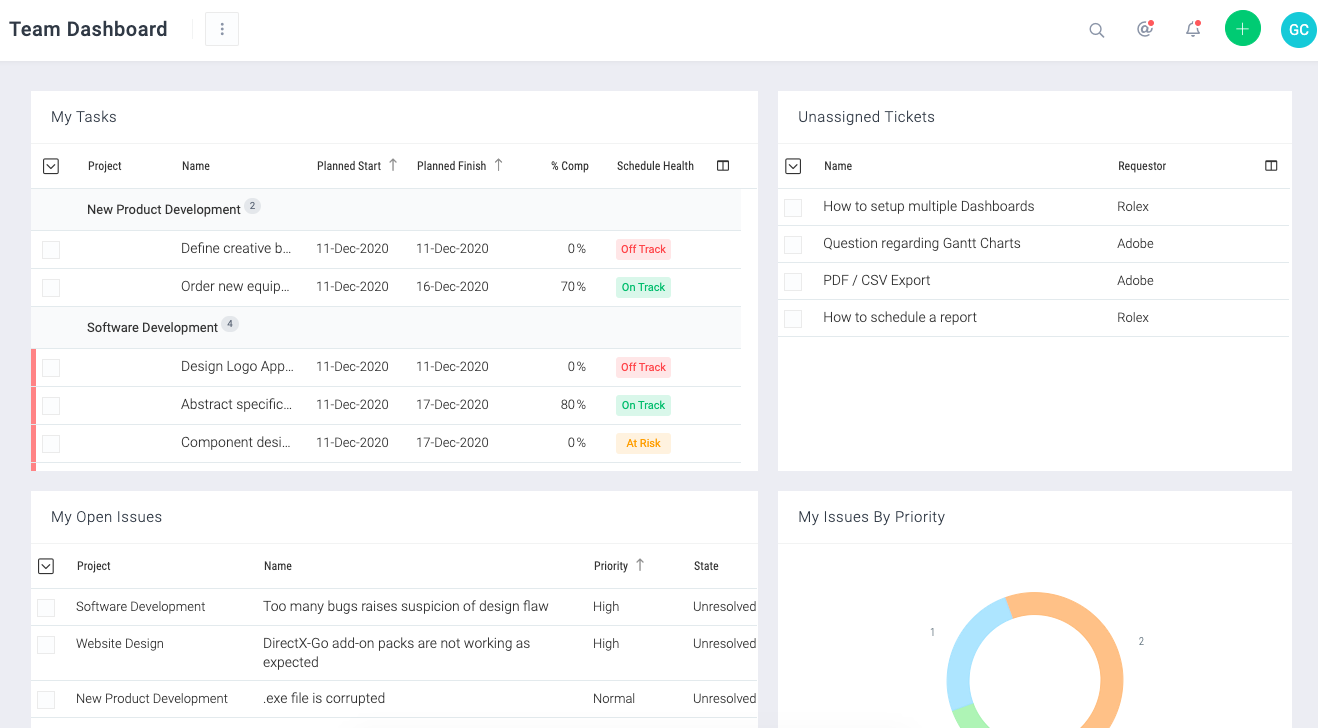Sort by Planned Finish column header
Image resolution: width=1318 pixels, height=728 pixels.
(x=452, y=166)
